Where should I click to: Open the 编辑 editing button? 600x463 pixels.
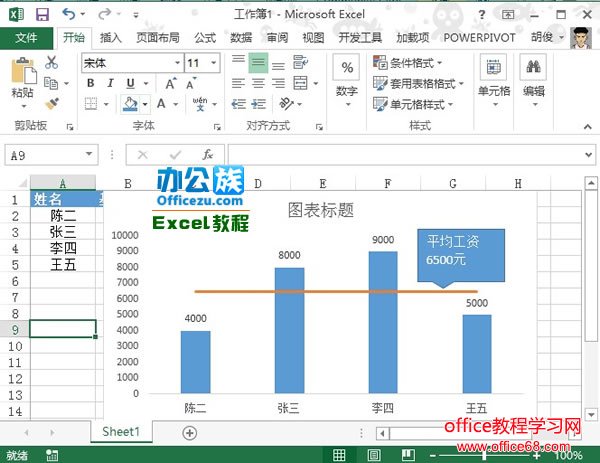tap(534, 81)
